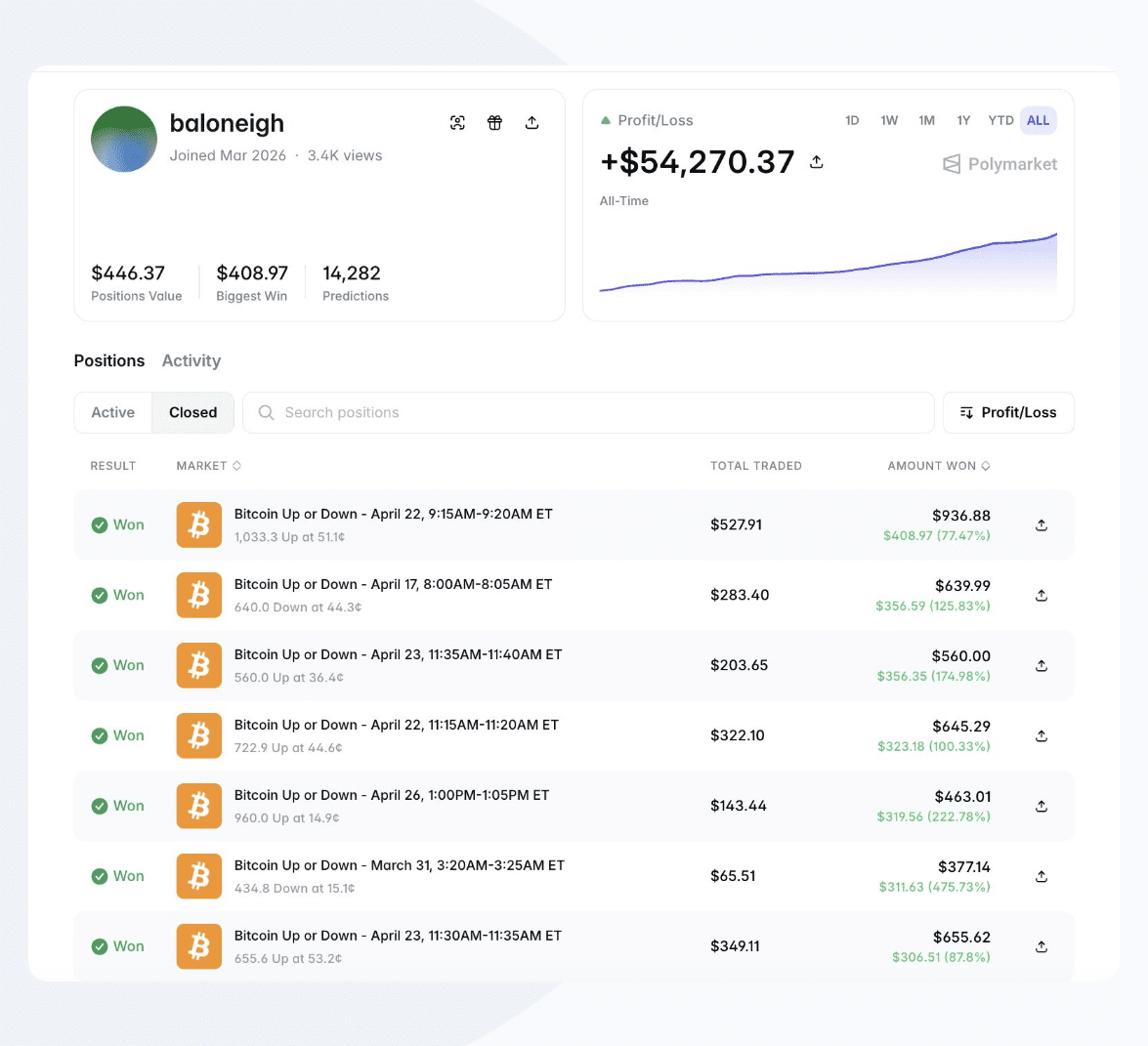Select the 1D time range
The height and width of the screenshot is (1046, 1148).
[x=852, y=120]
